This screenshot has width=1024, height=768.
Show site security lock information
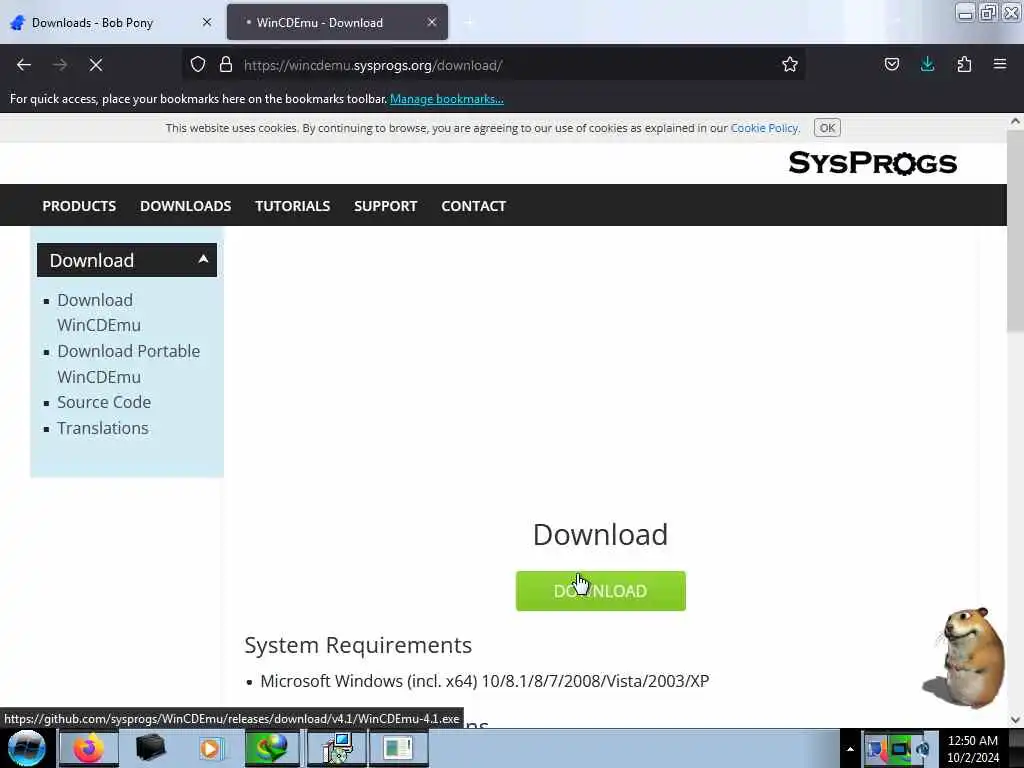click(226, 65)
